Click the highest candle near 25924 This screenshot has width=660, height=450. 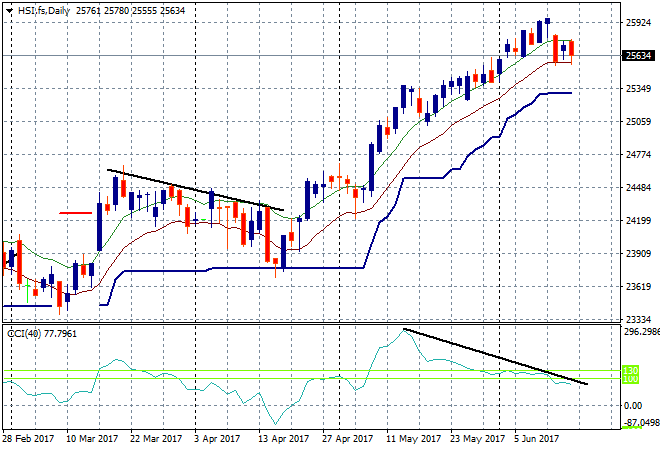547,21
